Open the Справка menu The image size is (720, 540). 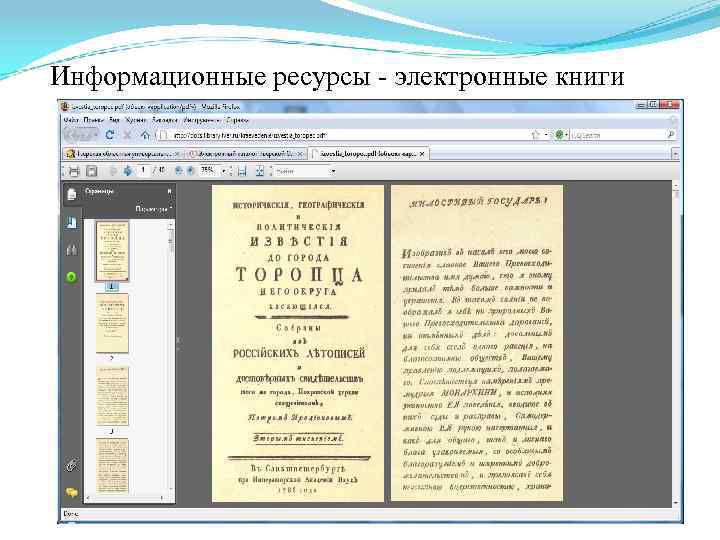(x=237, y=120)
